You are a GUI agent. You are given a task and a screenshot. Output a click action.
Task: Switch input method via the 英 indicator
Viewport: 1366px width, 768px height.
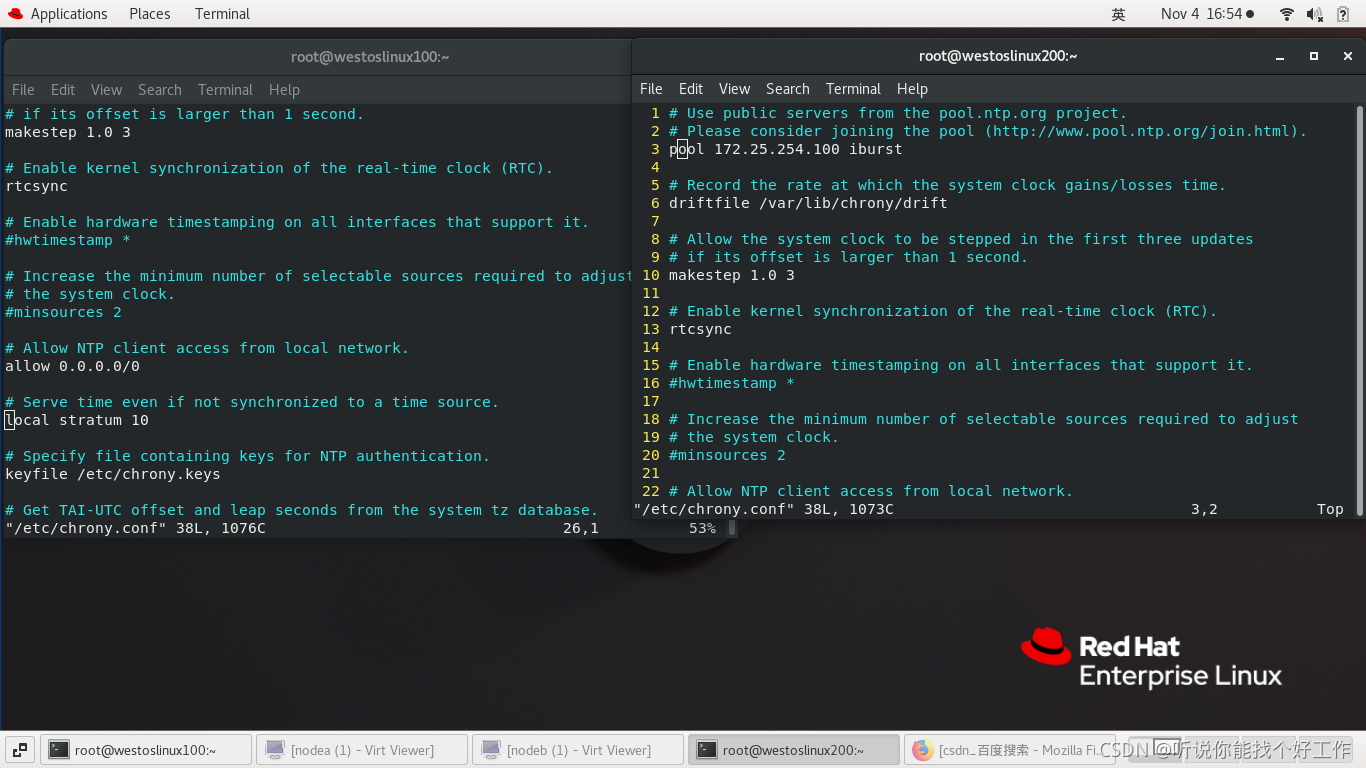pos(1118,14)
